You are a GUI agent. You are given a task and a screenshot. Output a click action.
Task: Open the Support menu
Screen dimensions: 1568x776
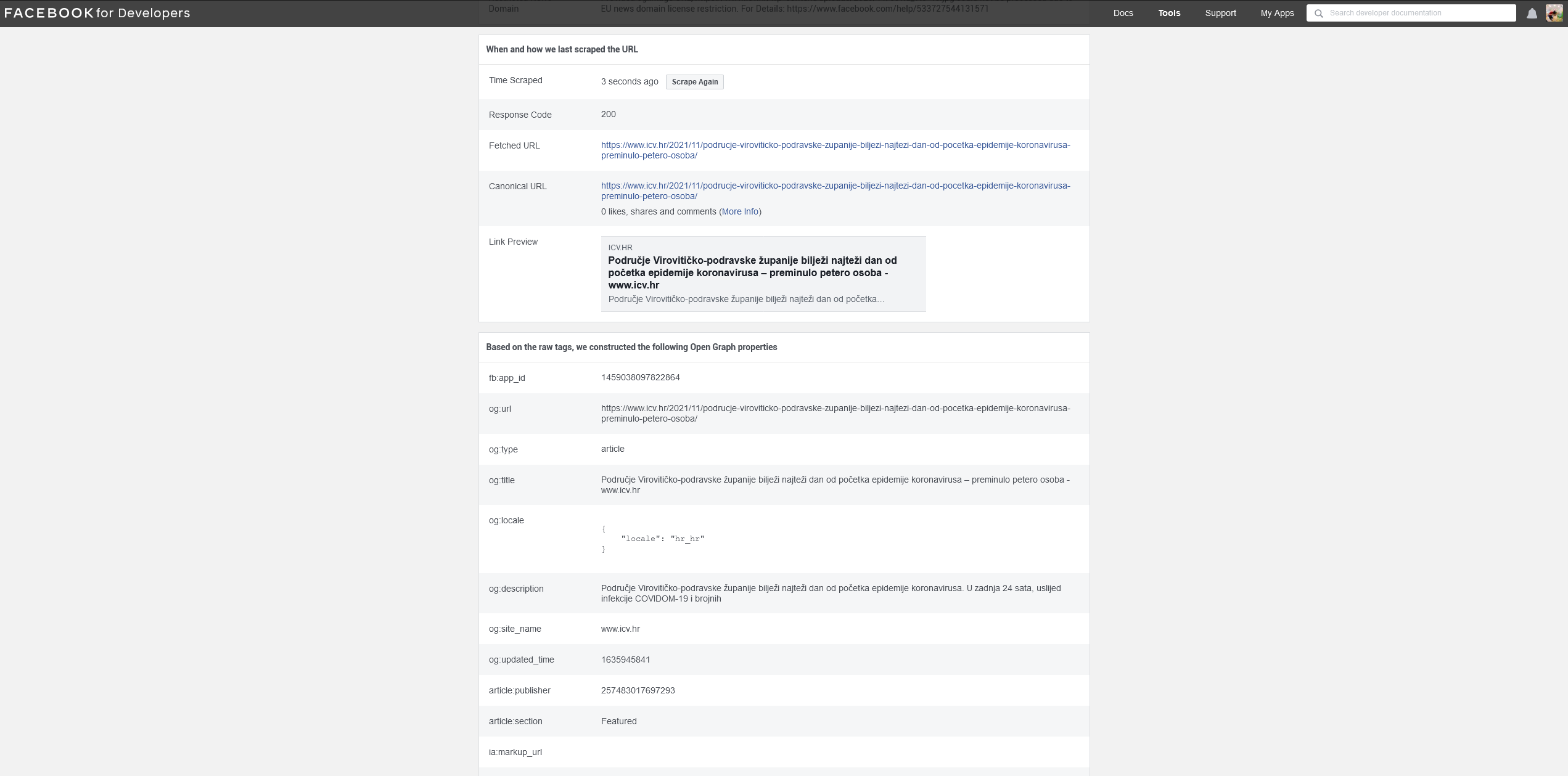(x=1220, y=13)
